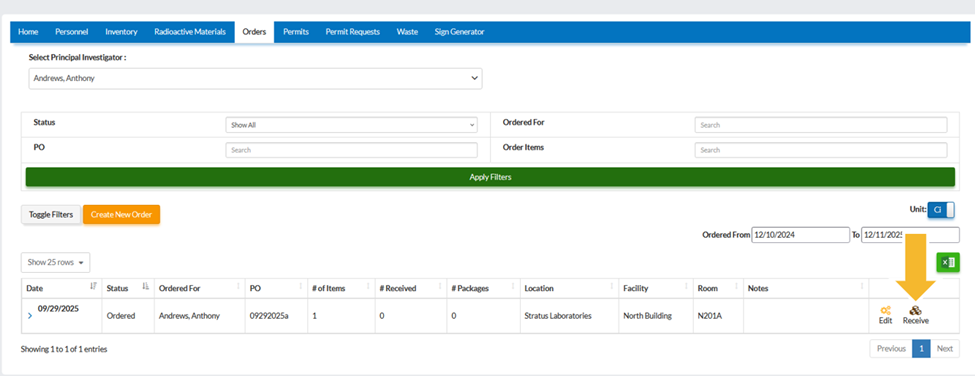Click the Previous pagination button

pyautogui.click(x=891, y=349)
